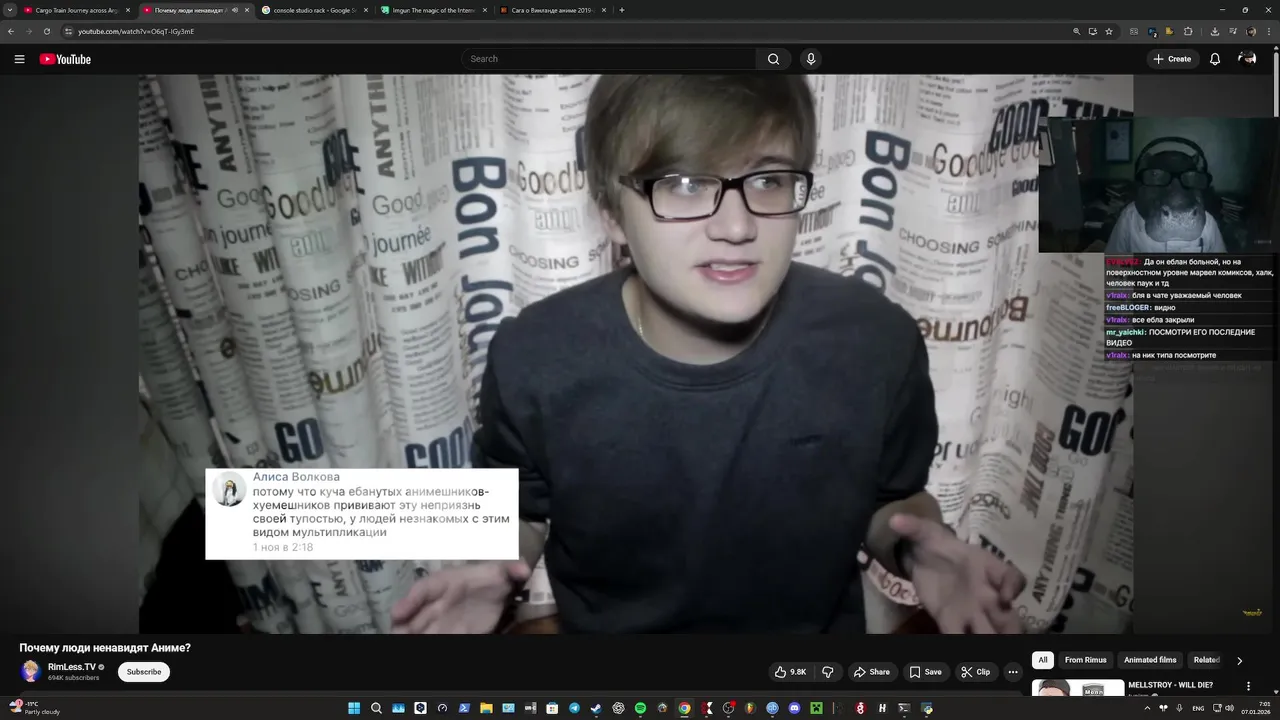Open Chrome media controls icon
1280x720 pixels.
coord(1233,31)
